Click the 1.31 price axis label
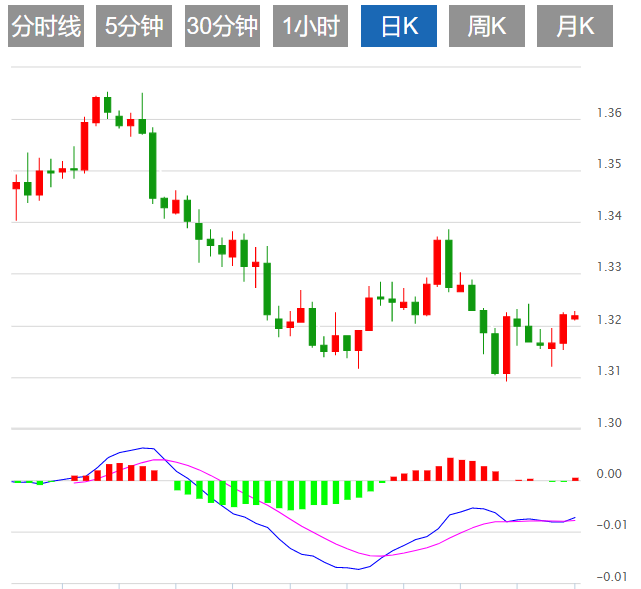The image size is (641, 589). 609,371
